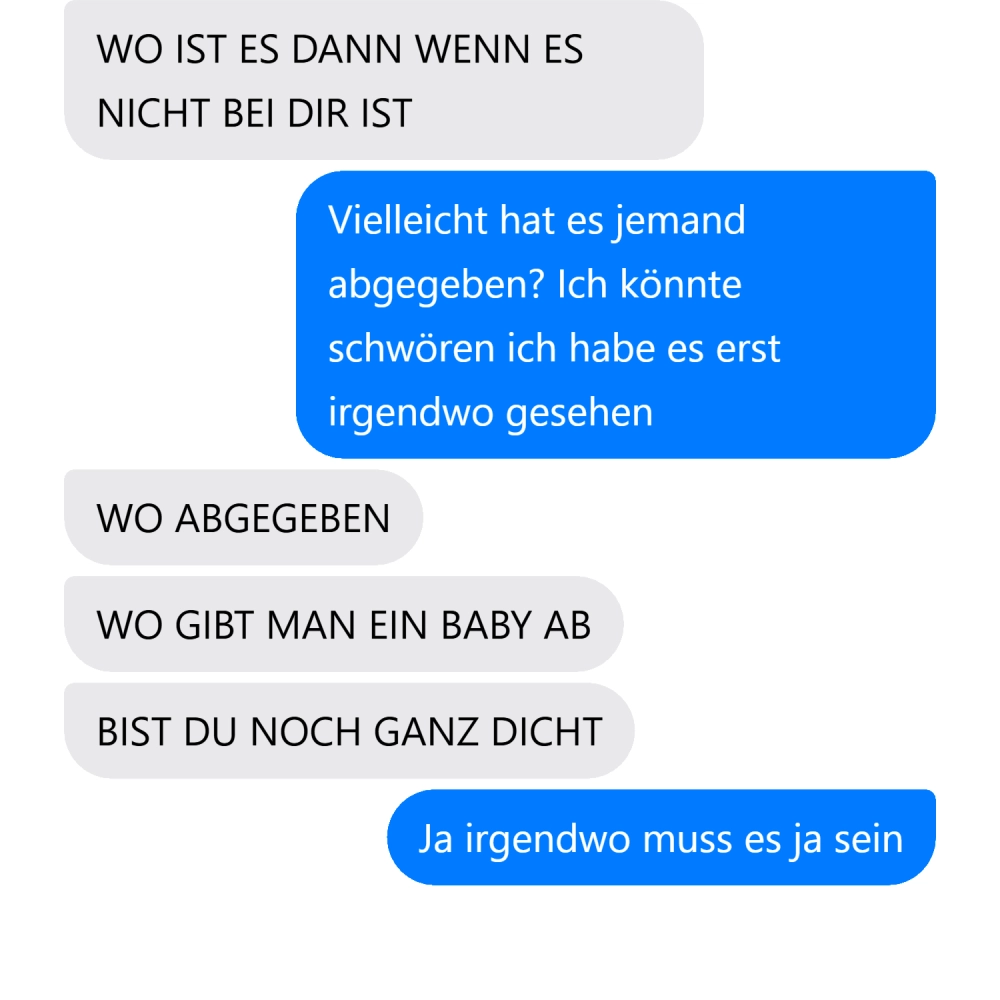Click the word 'DANN' in the first message
This screenshot has width=1000, height=1000.
pos(346,50)
